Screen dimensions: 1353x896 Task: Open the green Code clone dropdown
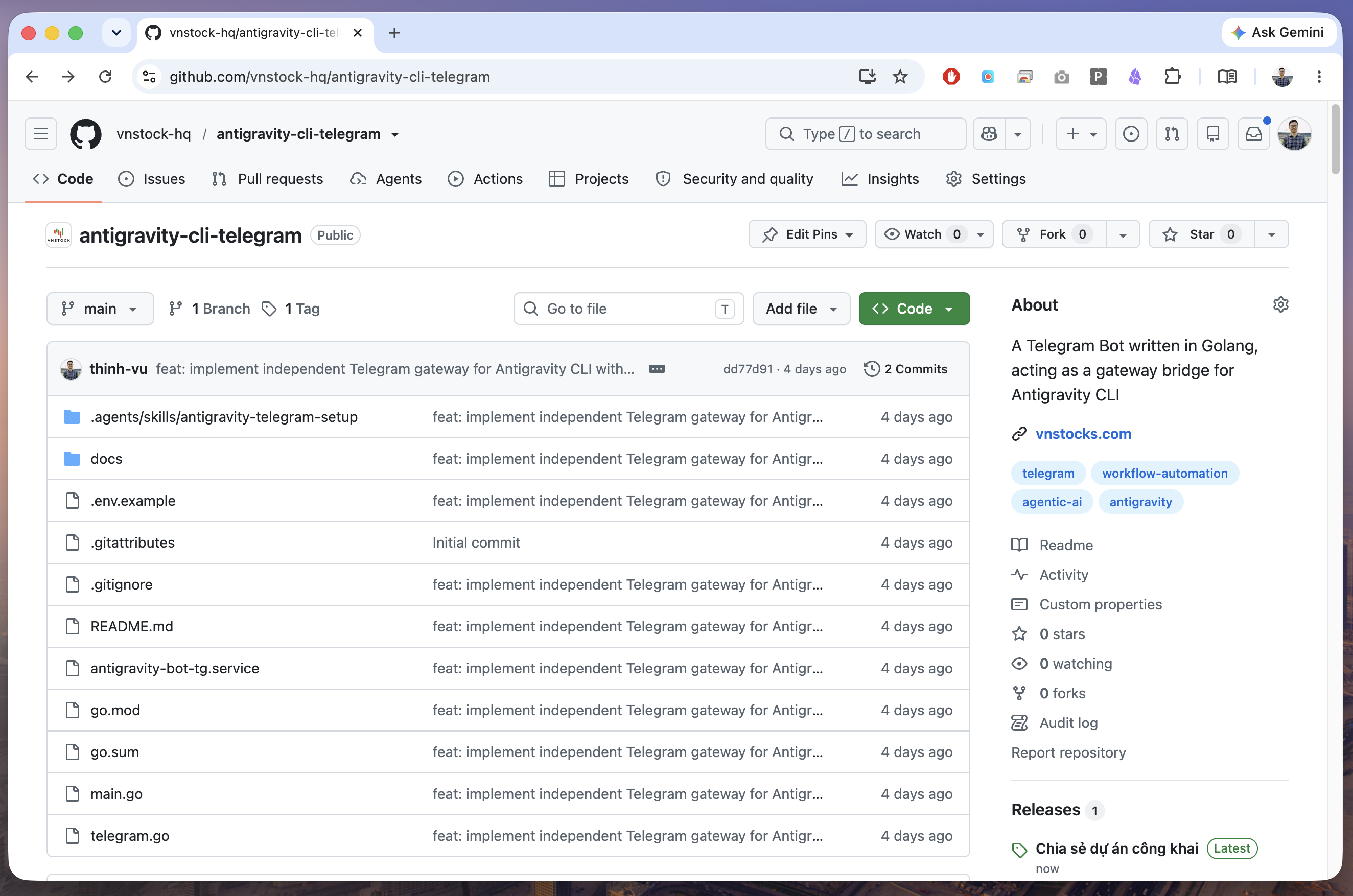(914, 309)
